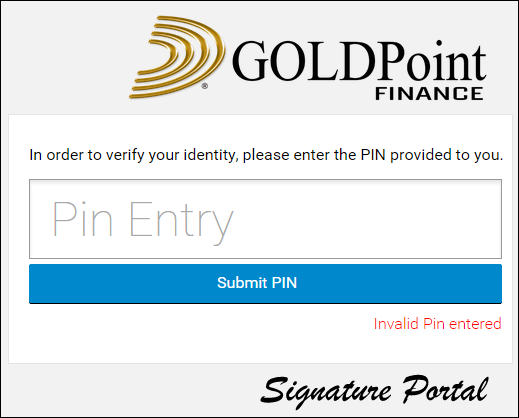Viewport: 519px width, 418px height.
Task: Click the Submit PIN button
Action: coord(265,284)
